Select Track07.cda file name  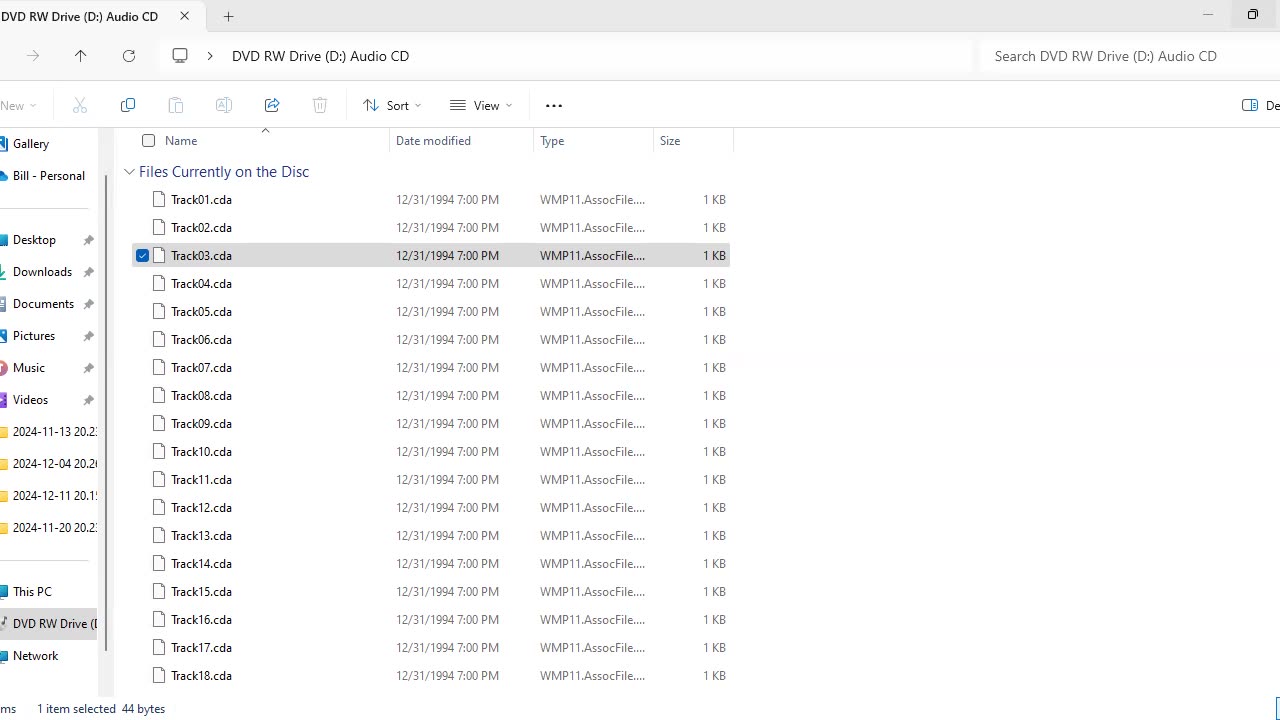(x=201, y=368)
